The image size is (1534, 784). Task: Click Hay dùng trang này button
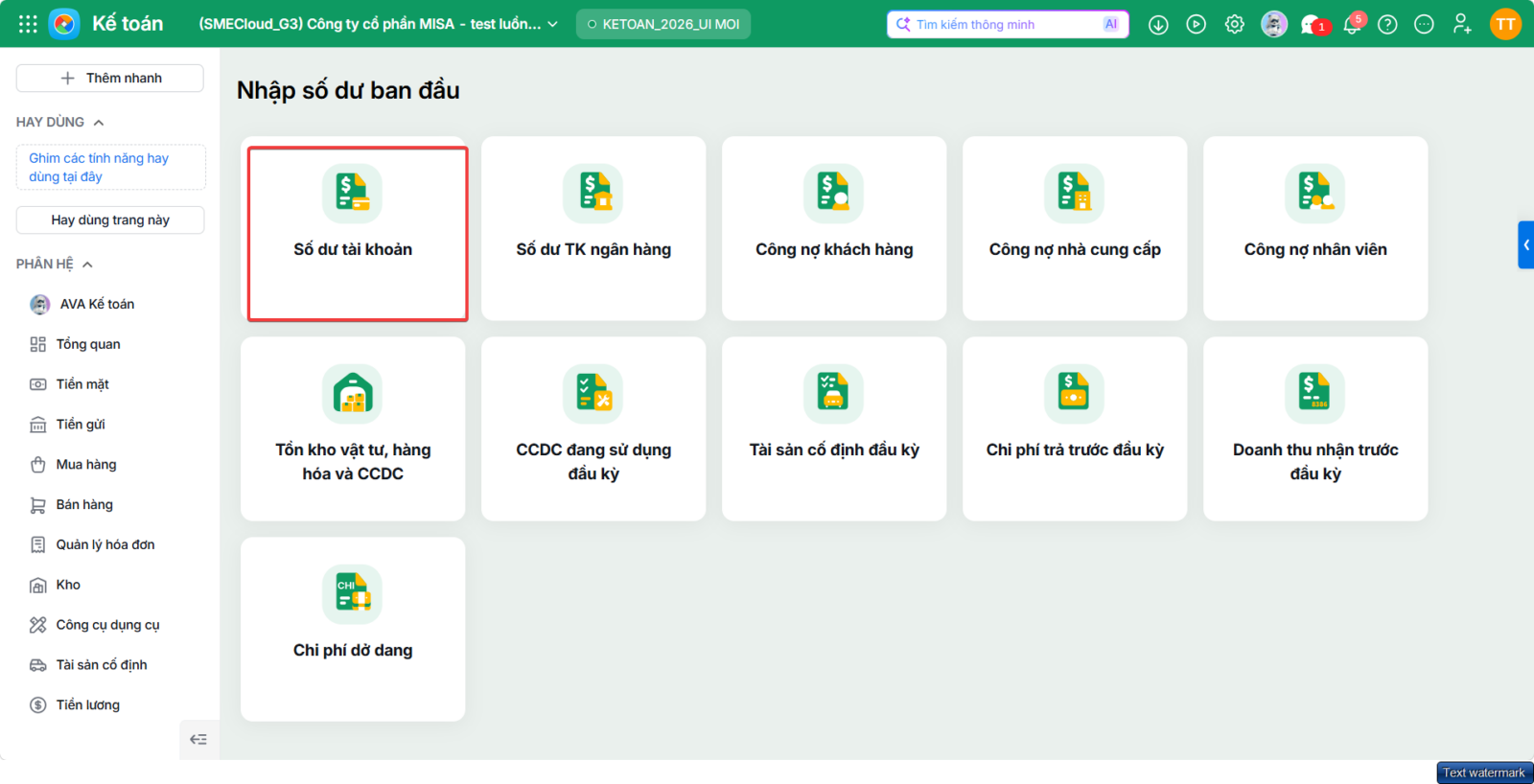click(x=110, y=219)
